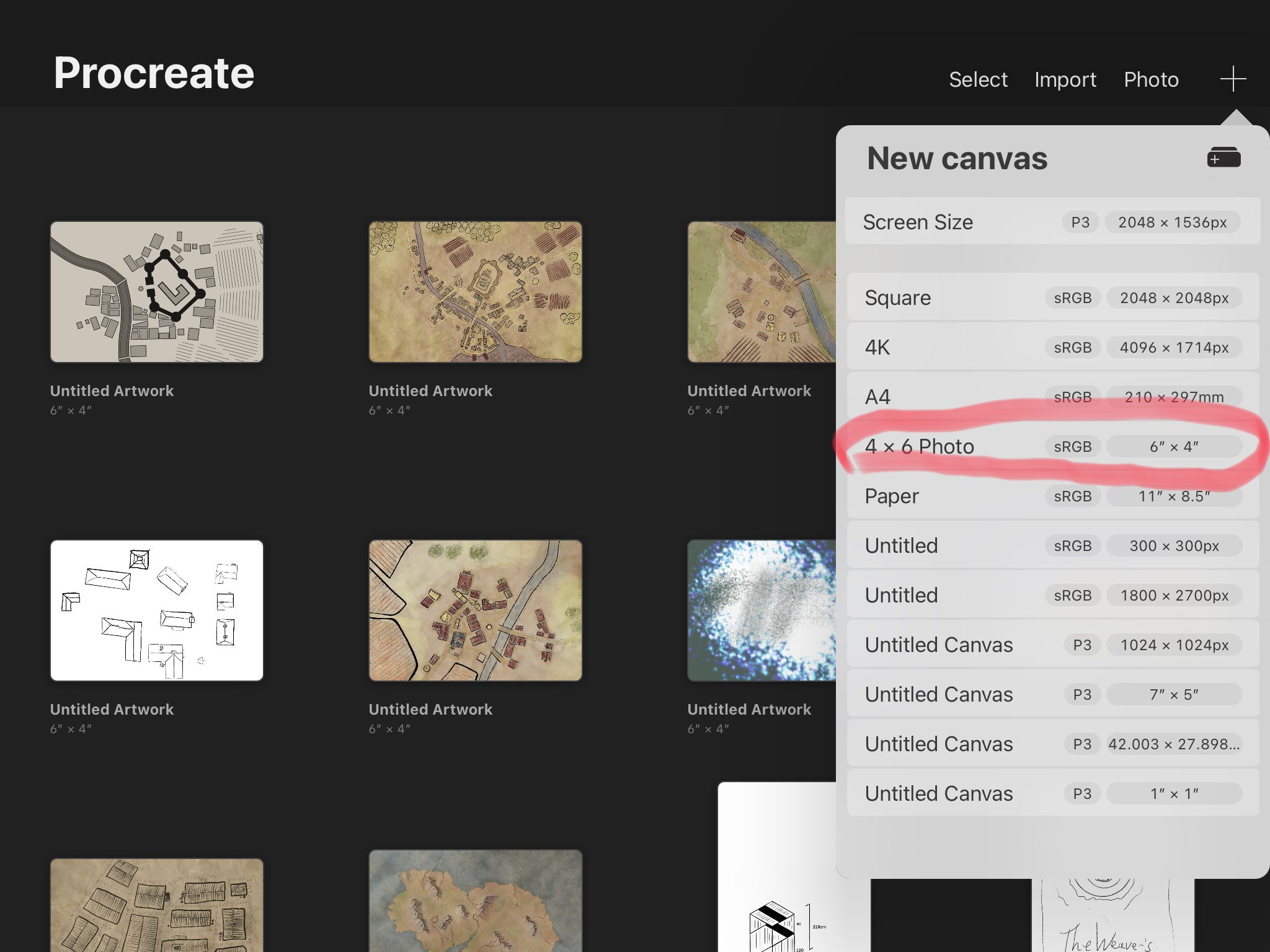Open the Photo import option
The width and height of the screenshot is (1270, 952).
point(1151,79)
